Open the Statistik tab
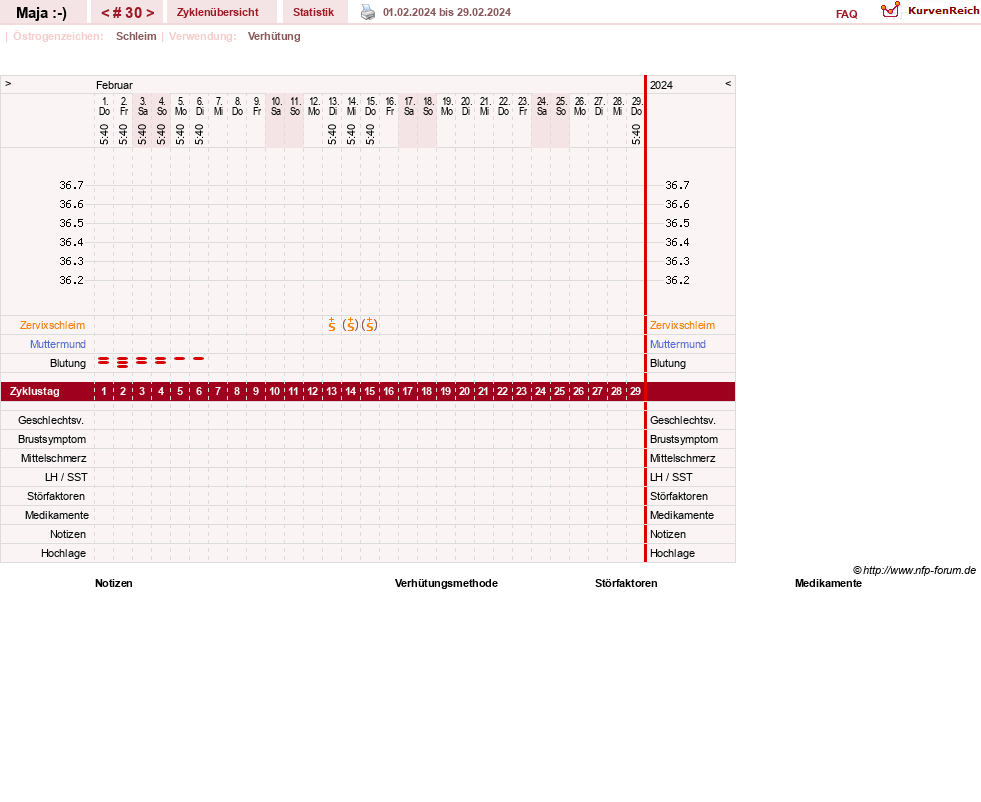Screen dimensions: 981x802 tap(313, 13)
